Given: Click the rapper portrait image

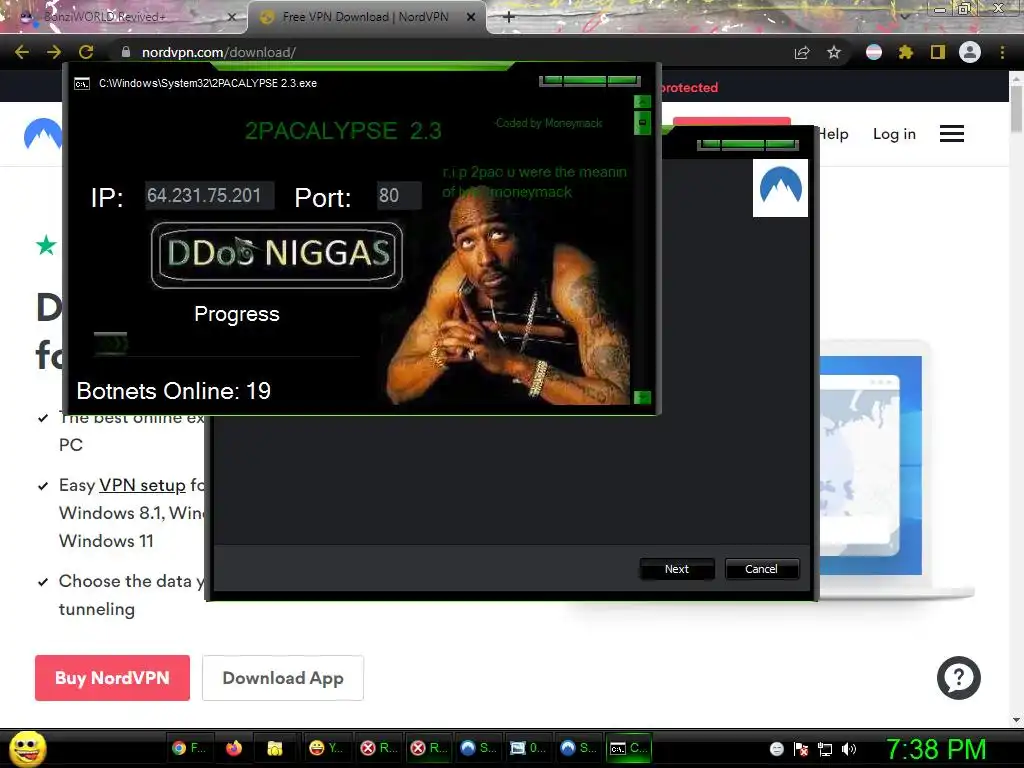Looking at the screenshot, I should [509, 297].
